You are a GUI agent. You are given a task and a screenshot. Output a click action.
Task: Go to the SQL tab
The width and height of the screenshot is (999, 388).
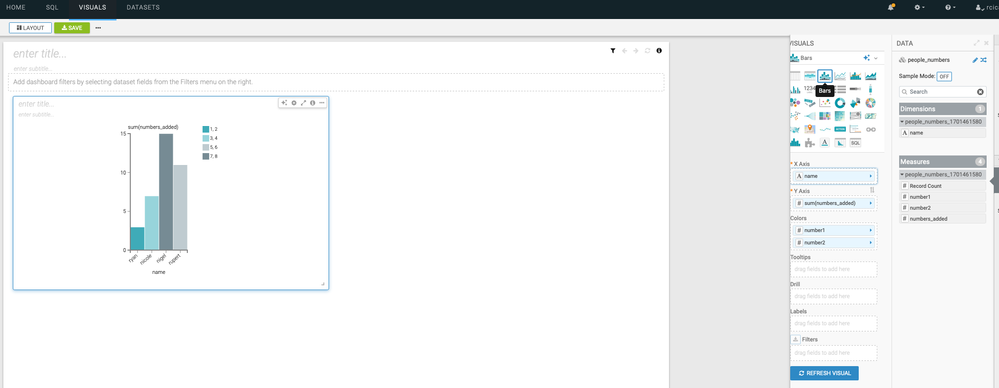[52, 8]
